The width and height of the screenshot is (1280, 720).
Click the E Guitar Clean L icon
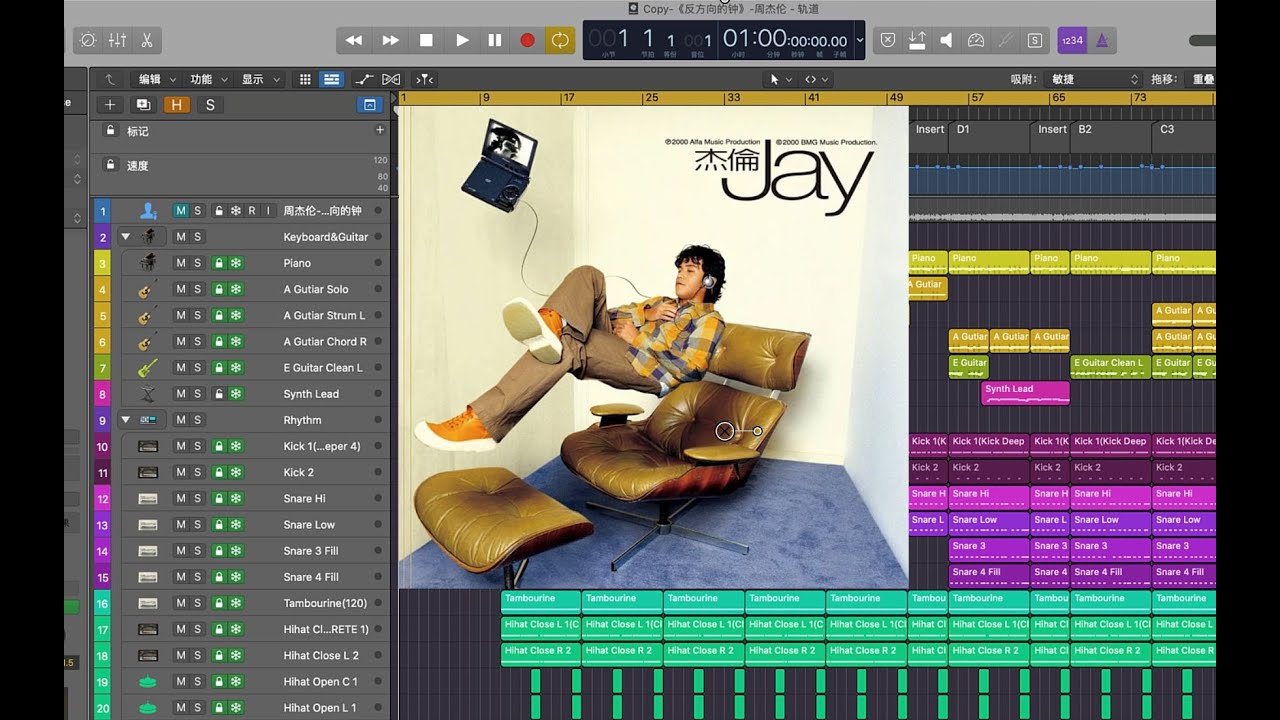pyautogui.click(x=148, y=368)
